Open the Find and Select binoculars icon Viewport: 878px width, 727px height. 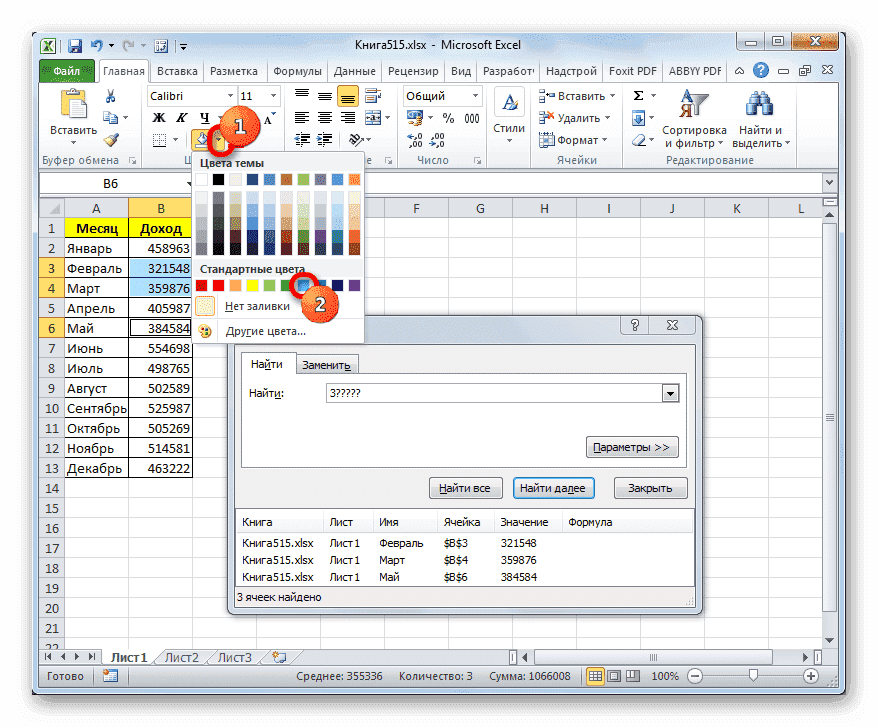click(759, 102)
